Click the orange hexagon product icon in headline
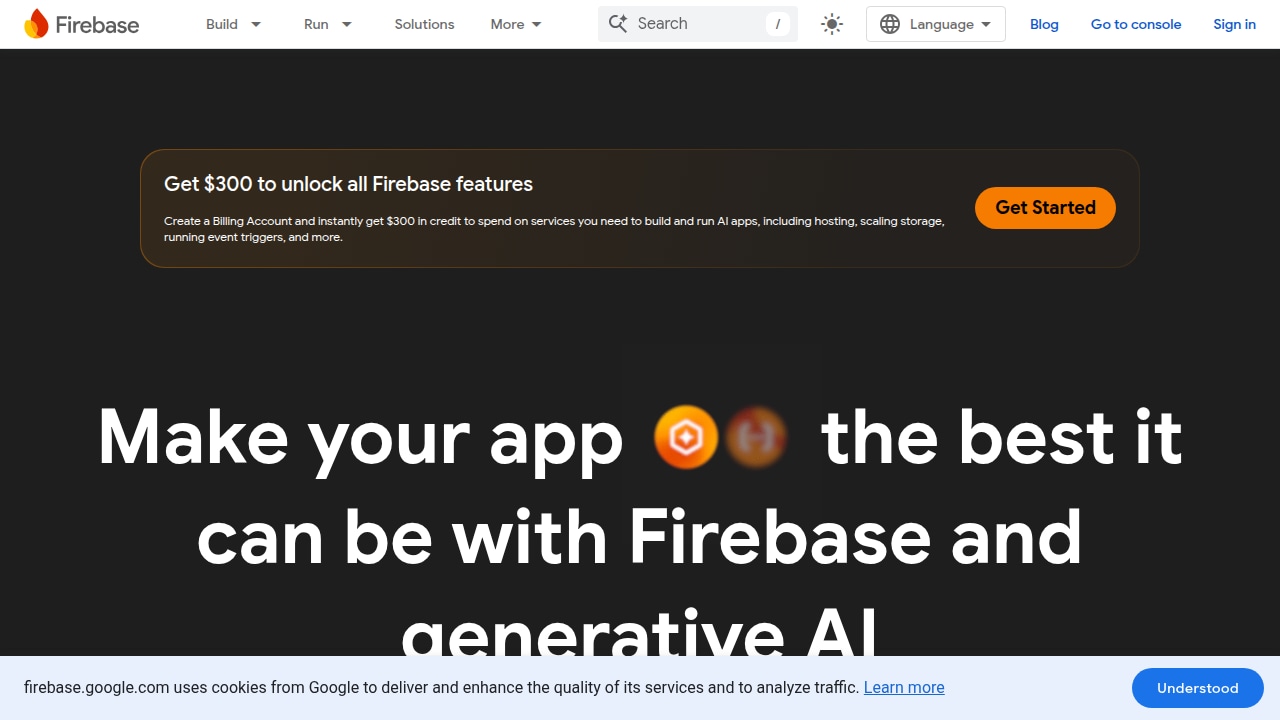The height and width of the screenshot is (720, 1280). pos(686,437)
